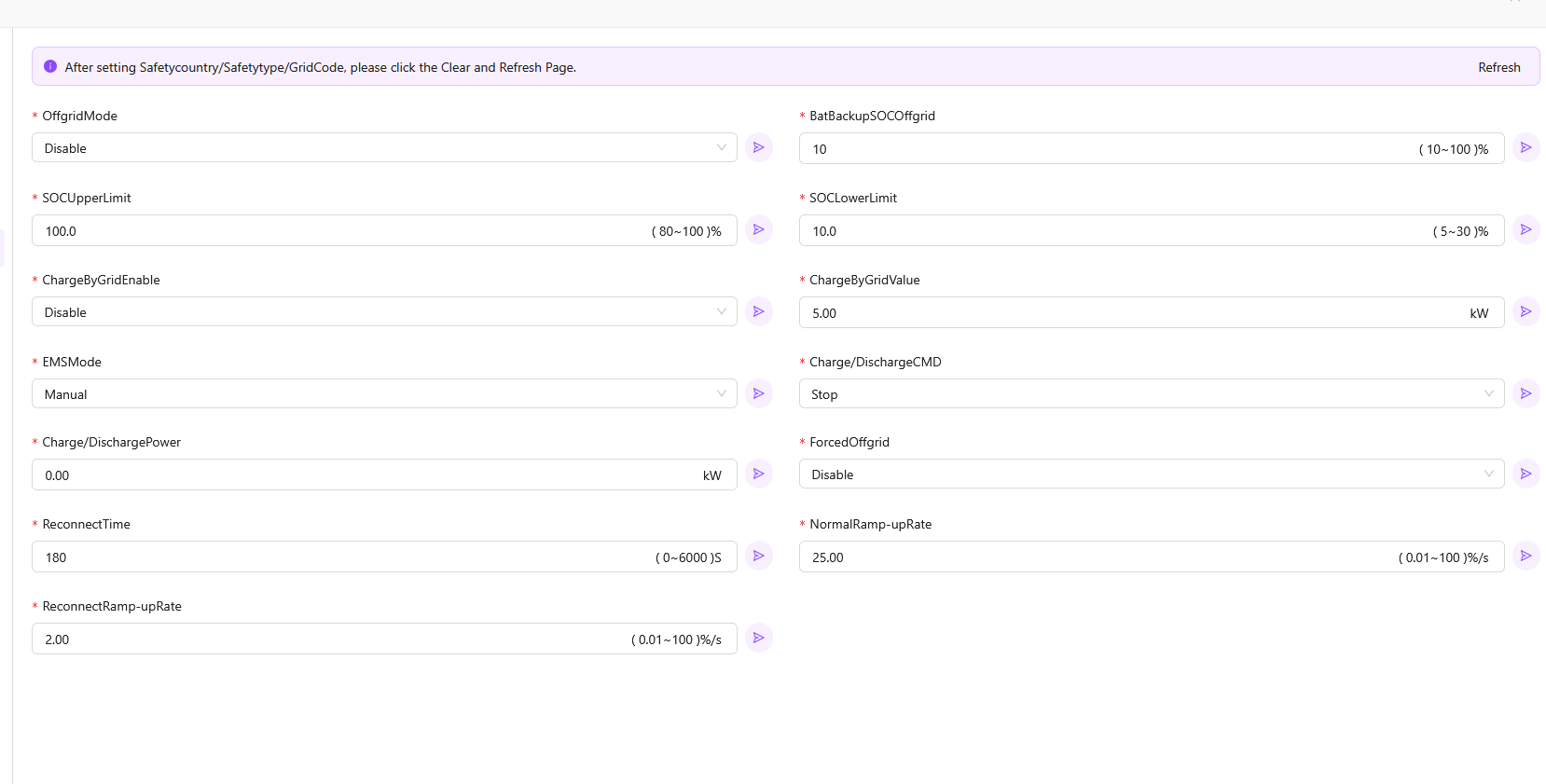This screenshot has width=1546, height=784.
Task: Click the Refresh button
Action: point(1498,67)
